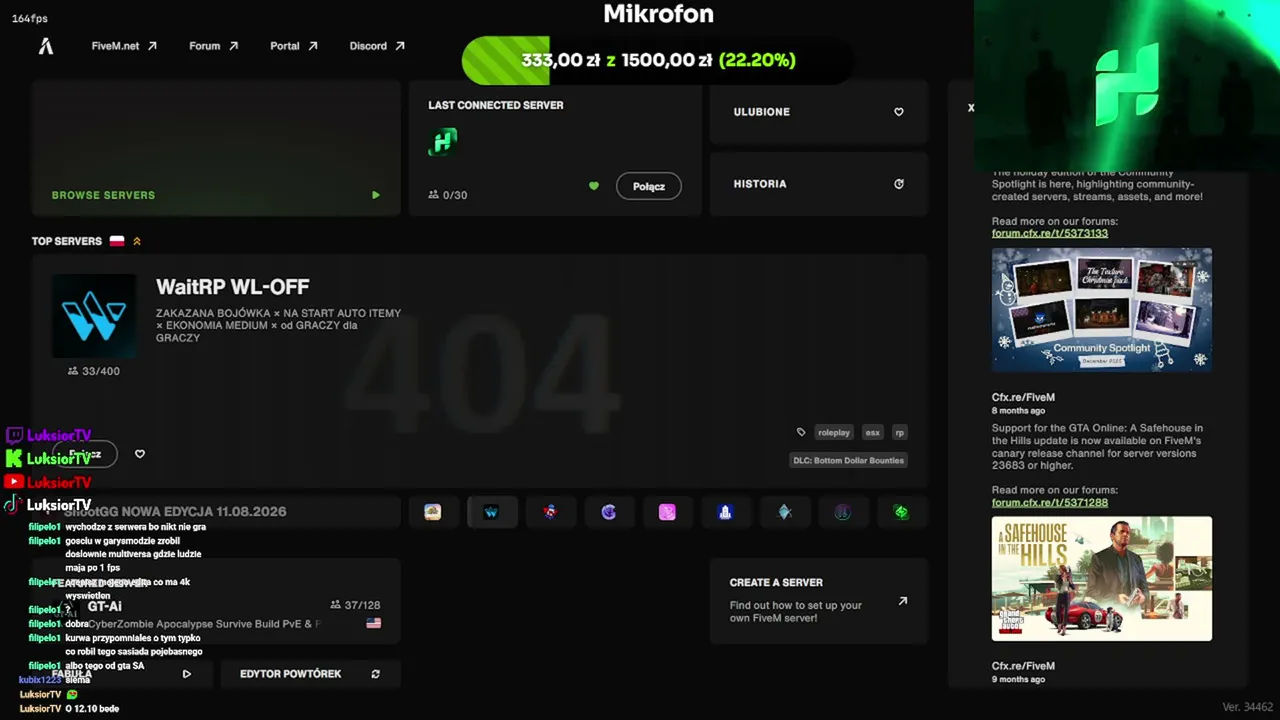Click the last connected server's green logo
1280x720 pixels.
tap(442, 142)
